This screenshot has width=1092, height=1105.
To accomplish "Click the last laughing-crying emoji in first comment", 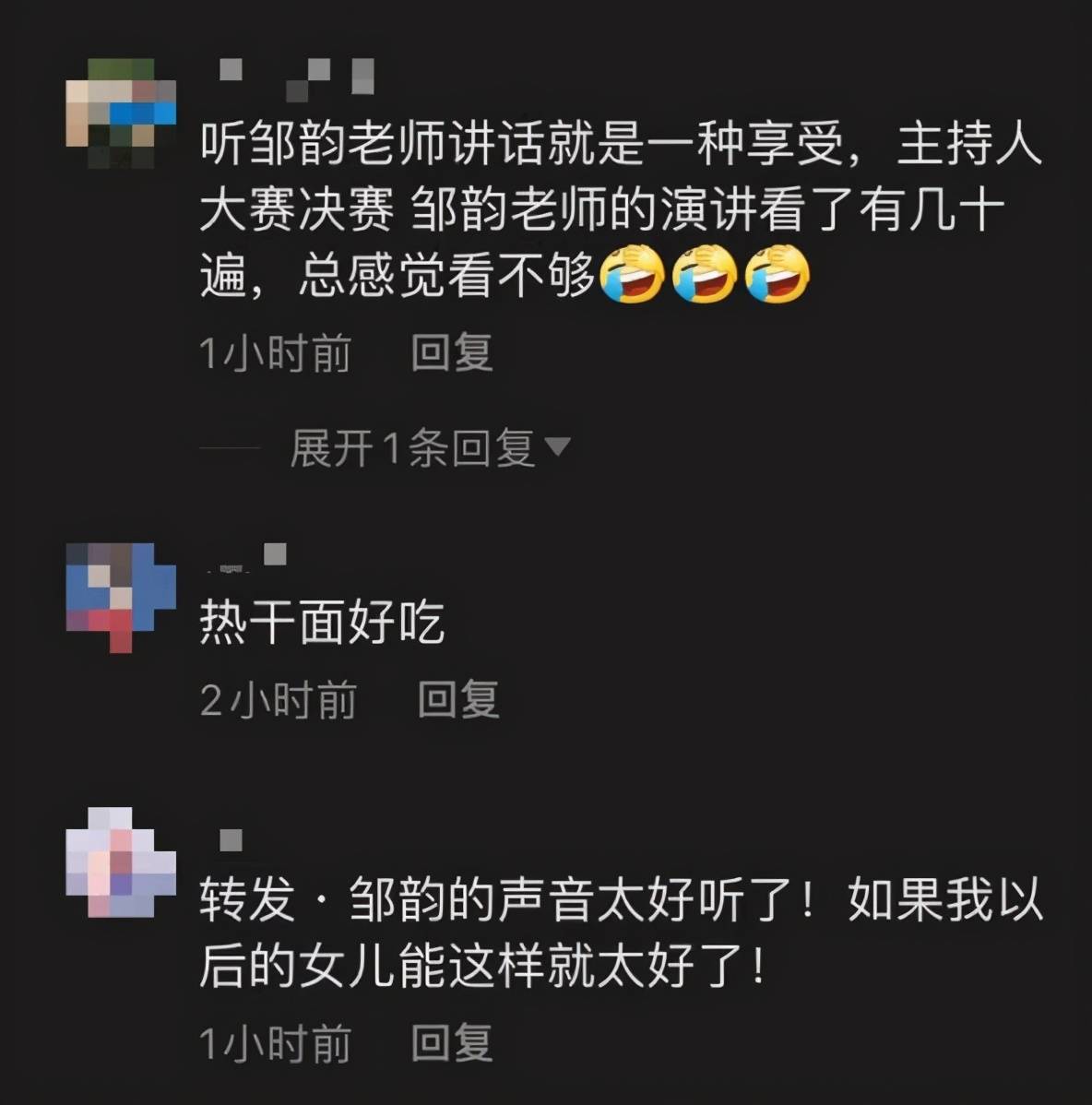I will click(777, 274).
